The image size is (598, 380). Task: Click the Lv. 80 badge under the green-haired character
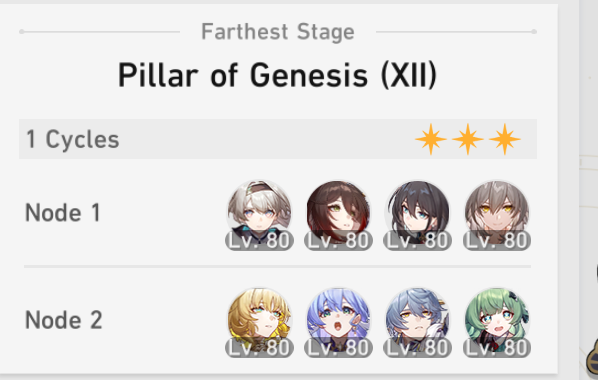coord(497,348)
